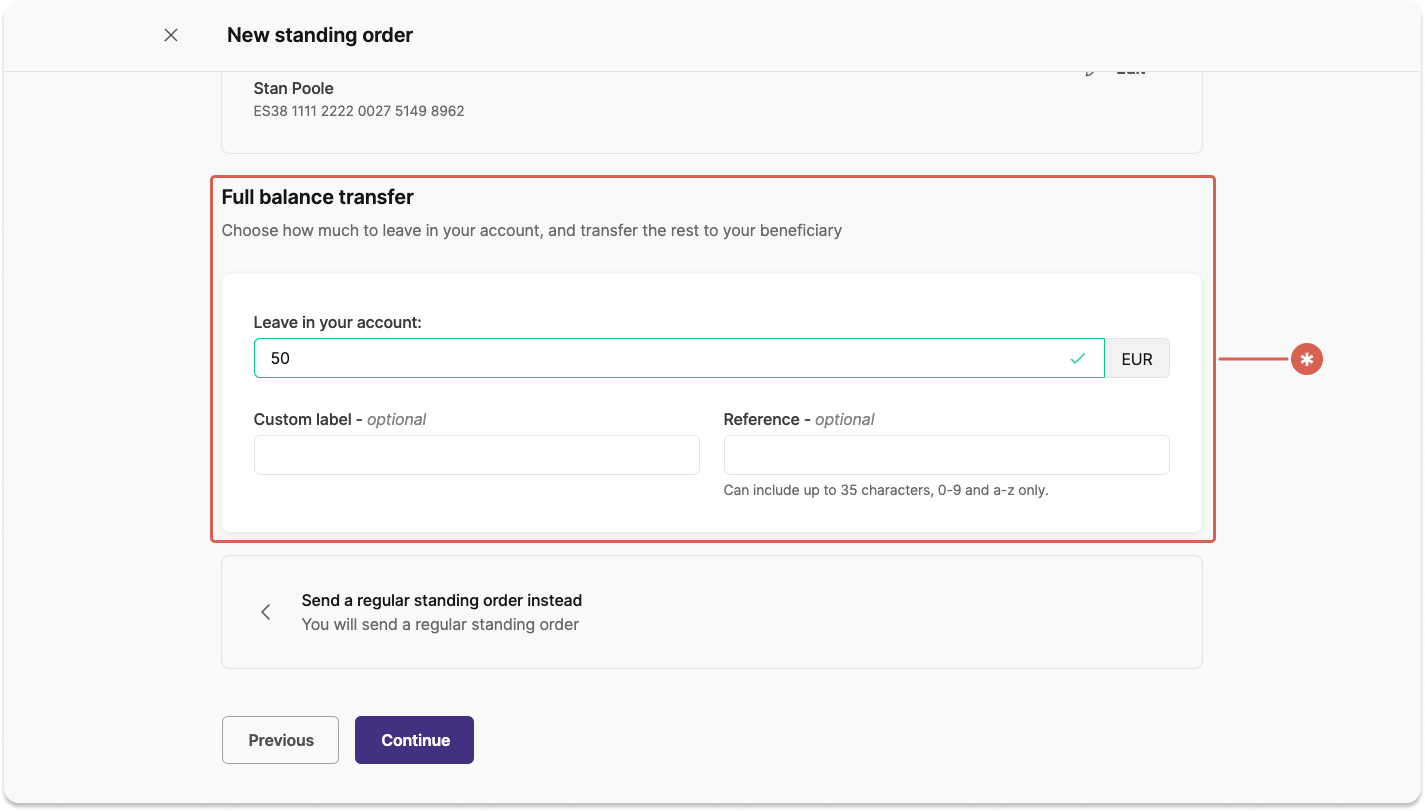1425x811 pixels.
Task: Click the Leave in your account label
Action: pyautogui.click(x=338, y=323)
